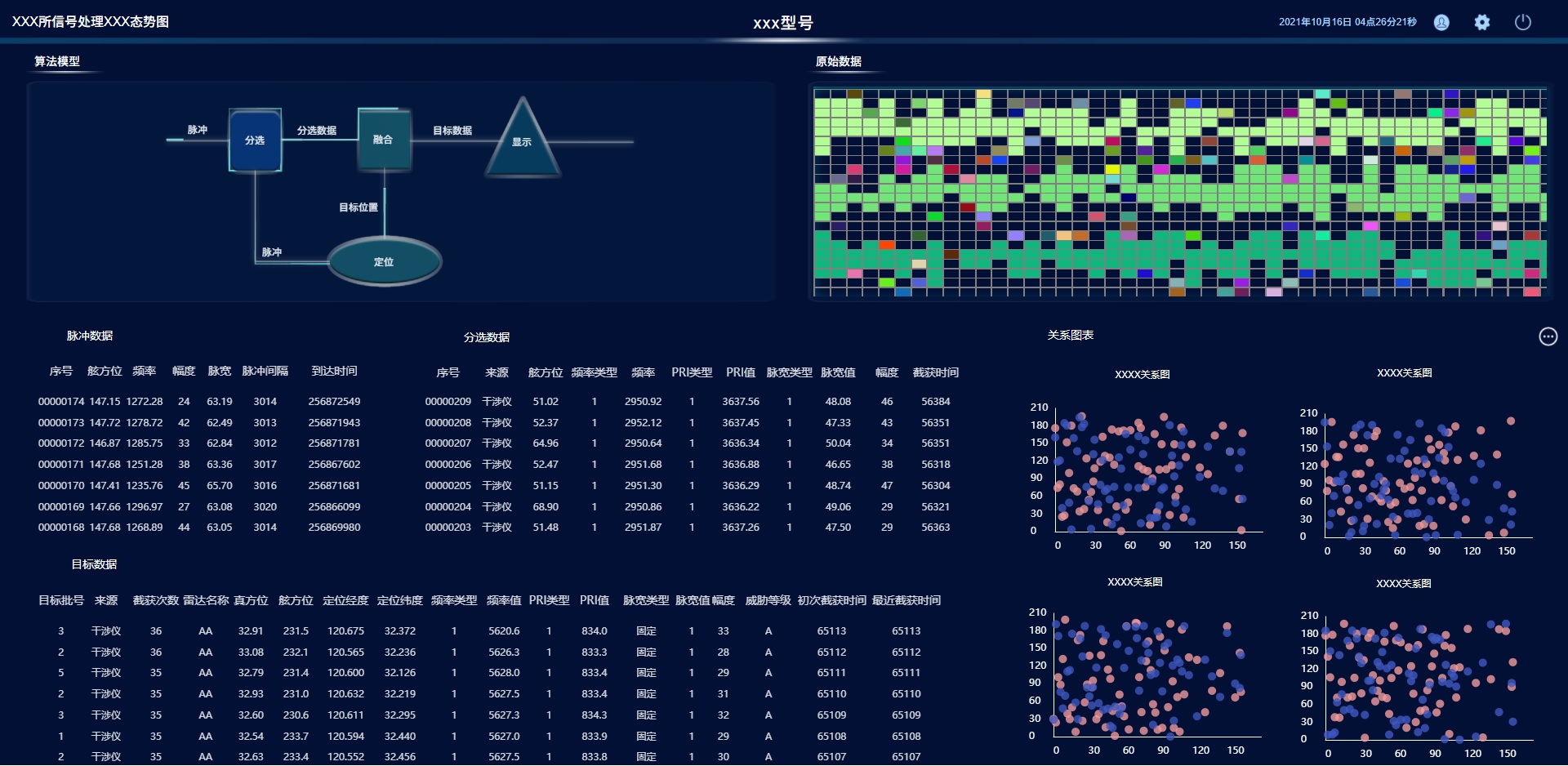Click the 威胁等级 column header
Screen dimensions: 1568x766
click(768, 600)
